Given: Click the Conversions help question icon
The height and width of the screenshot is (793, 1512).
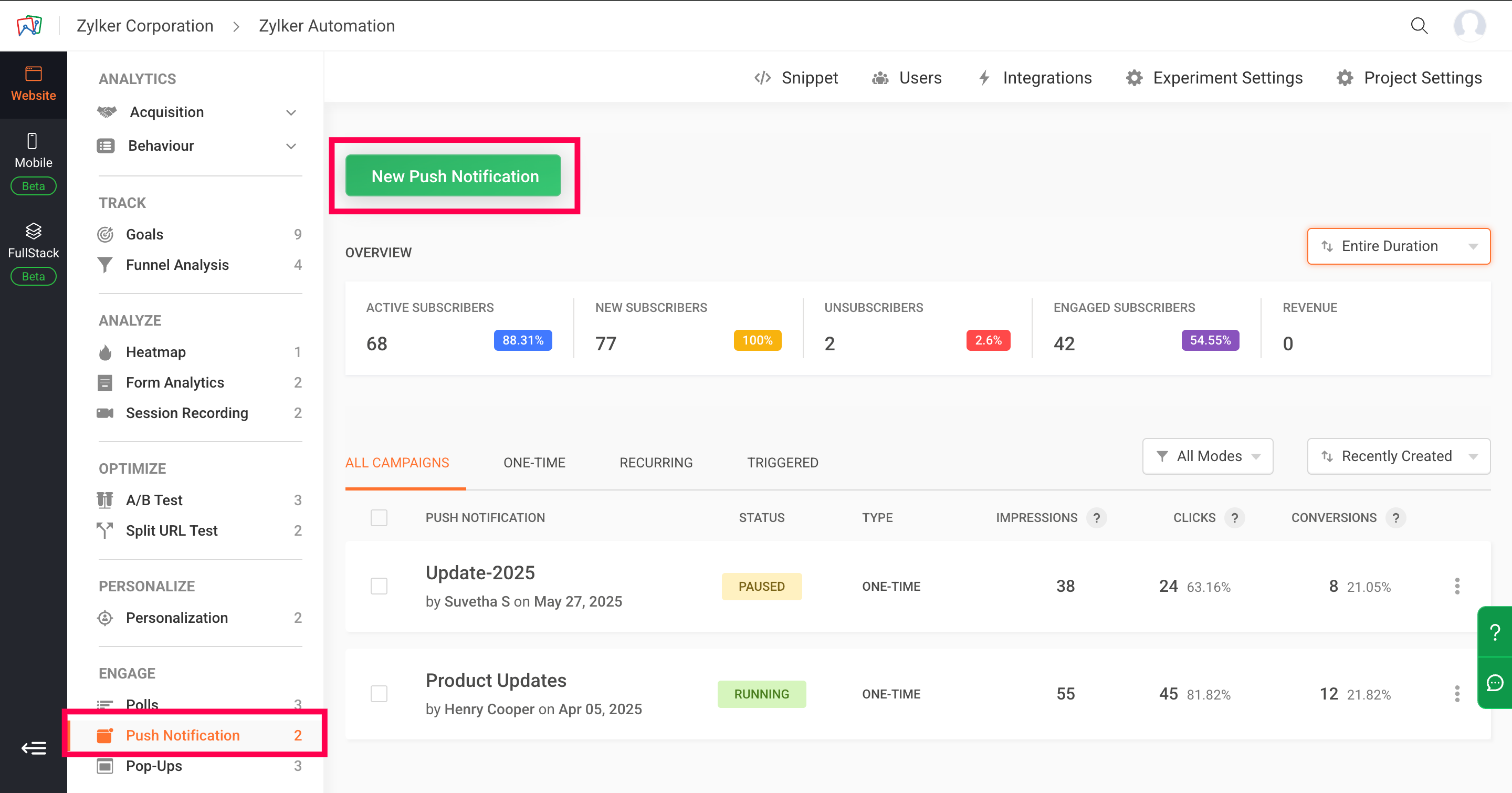Looking at the screenshot, I should pyautogui.click(x=1396, y=518).
